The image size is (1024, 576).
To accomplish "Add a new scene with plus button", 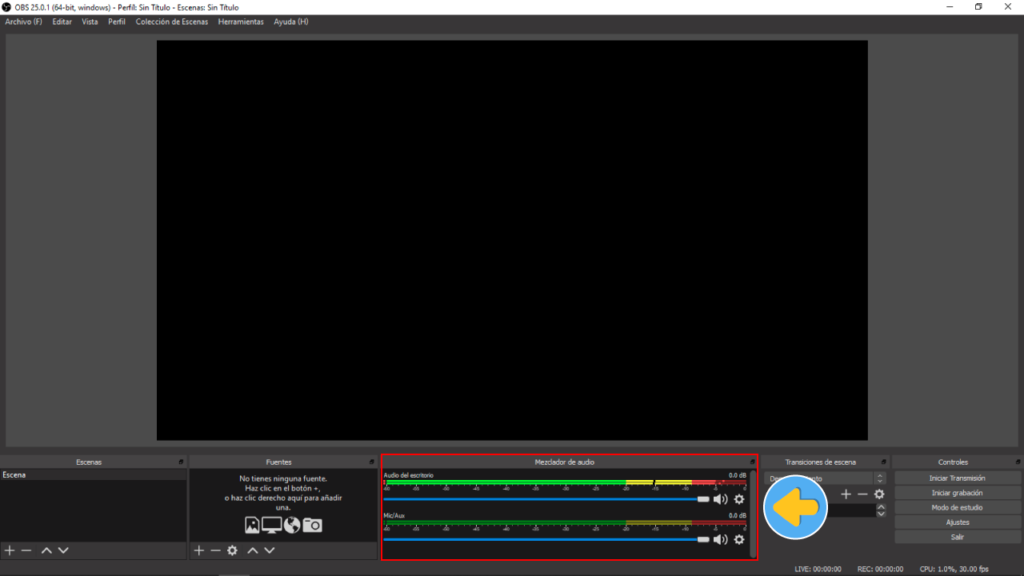I will click(x=10, y=550).
